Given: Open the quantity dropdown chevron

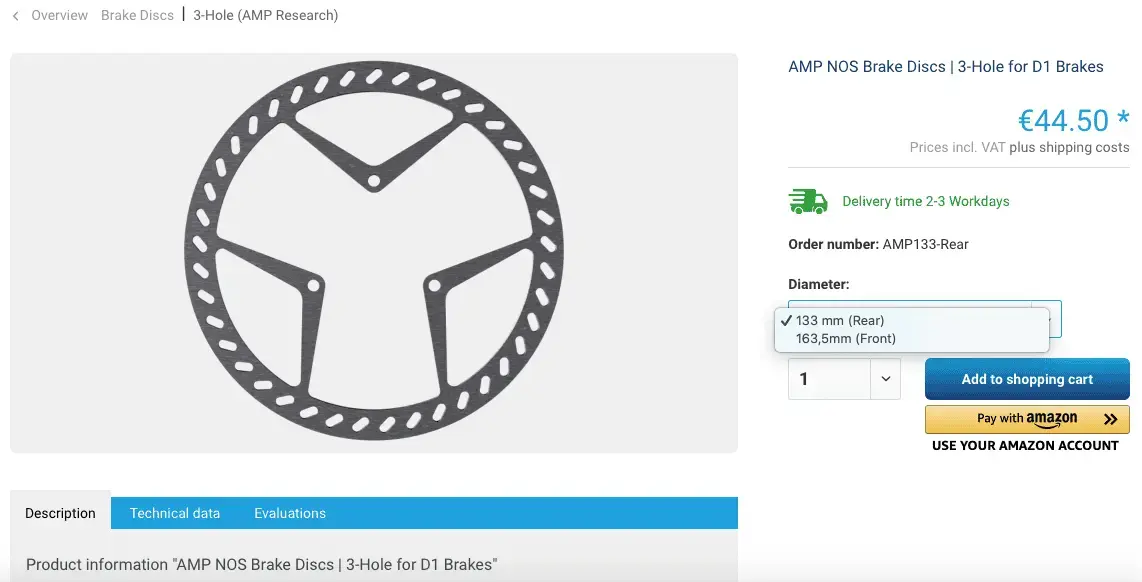Looking at the screenshot, I should pos(886,379).
